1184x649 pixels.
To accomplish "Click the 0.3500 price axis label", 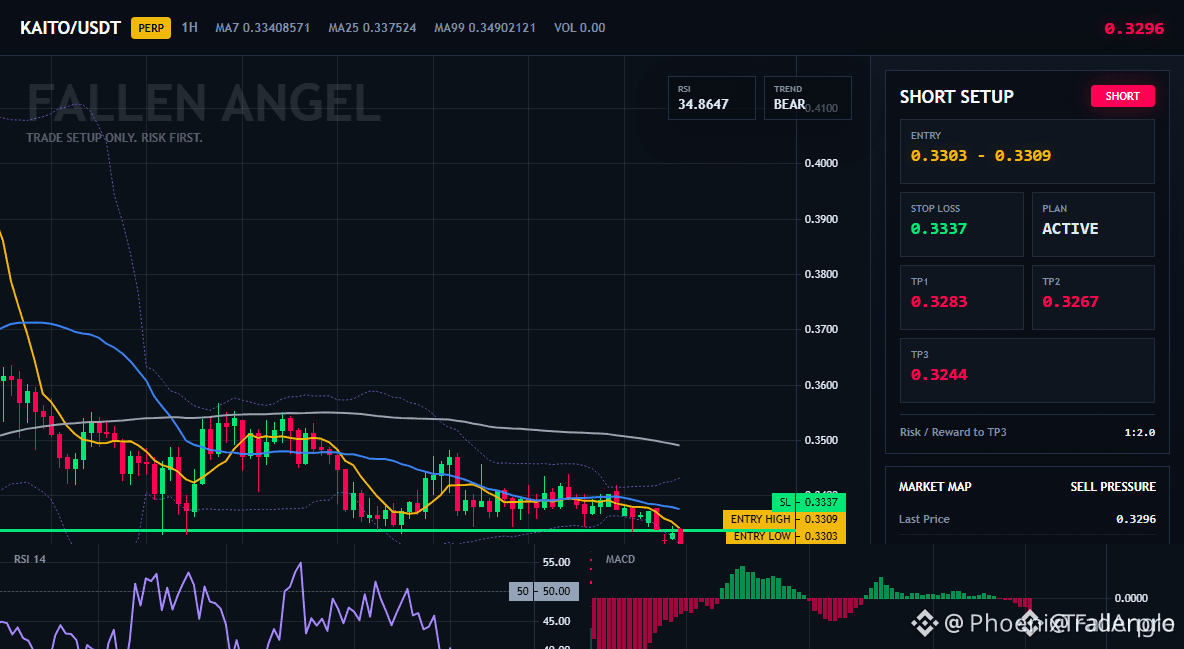I will coord(822,440).
